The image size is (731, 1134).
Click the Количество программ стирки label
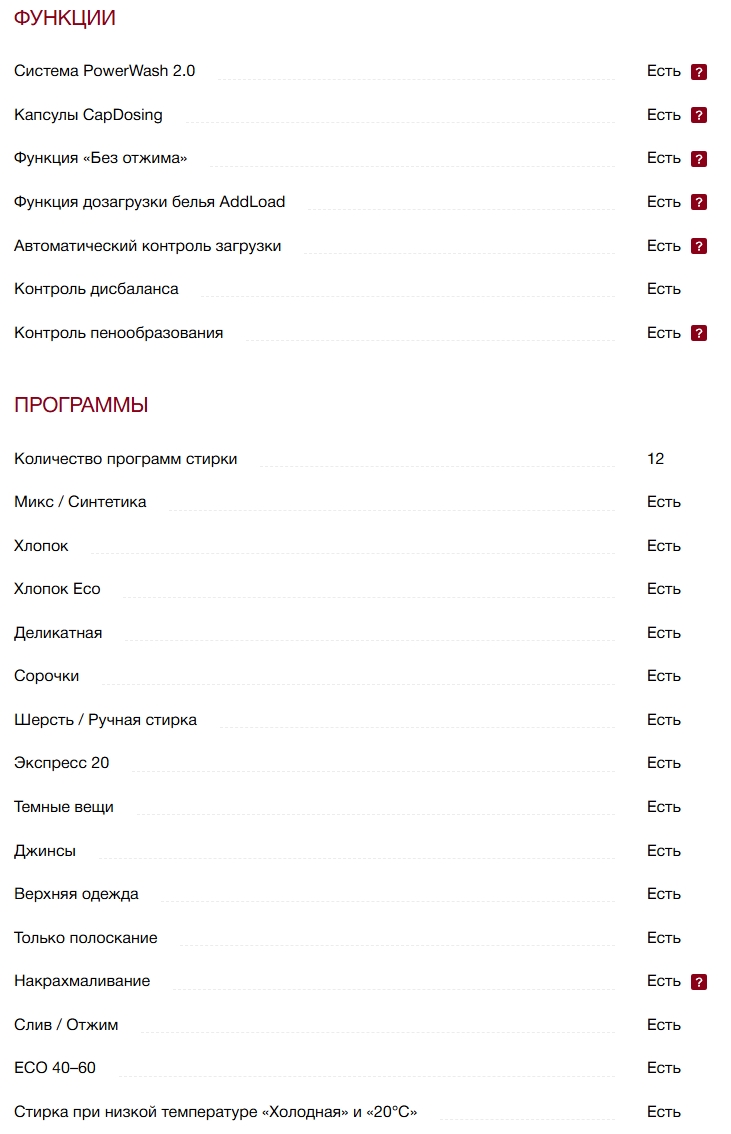[x=126, y=459]
